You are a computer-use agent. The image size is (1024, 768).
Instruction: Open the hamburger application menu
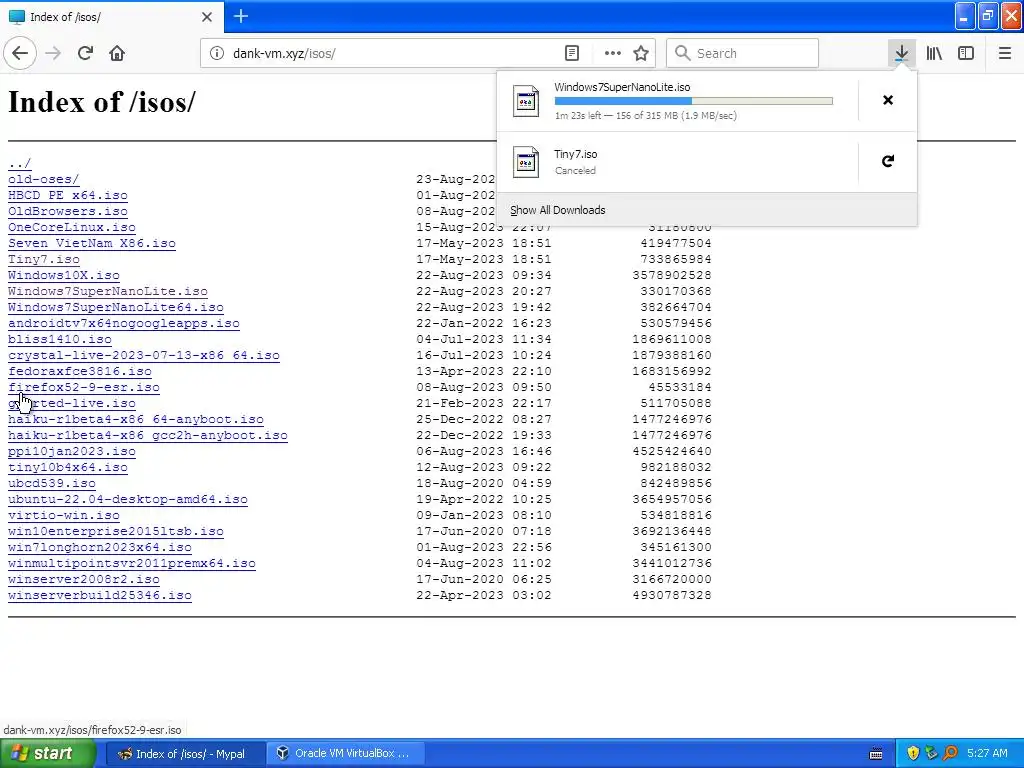coord(1004,53)
